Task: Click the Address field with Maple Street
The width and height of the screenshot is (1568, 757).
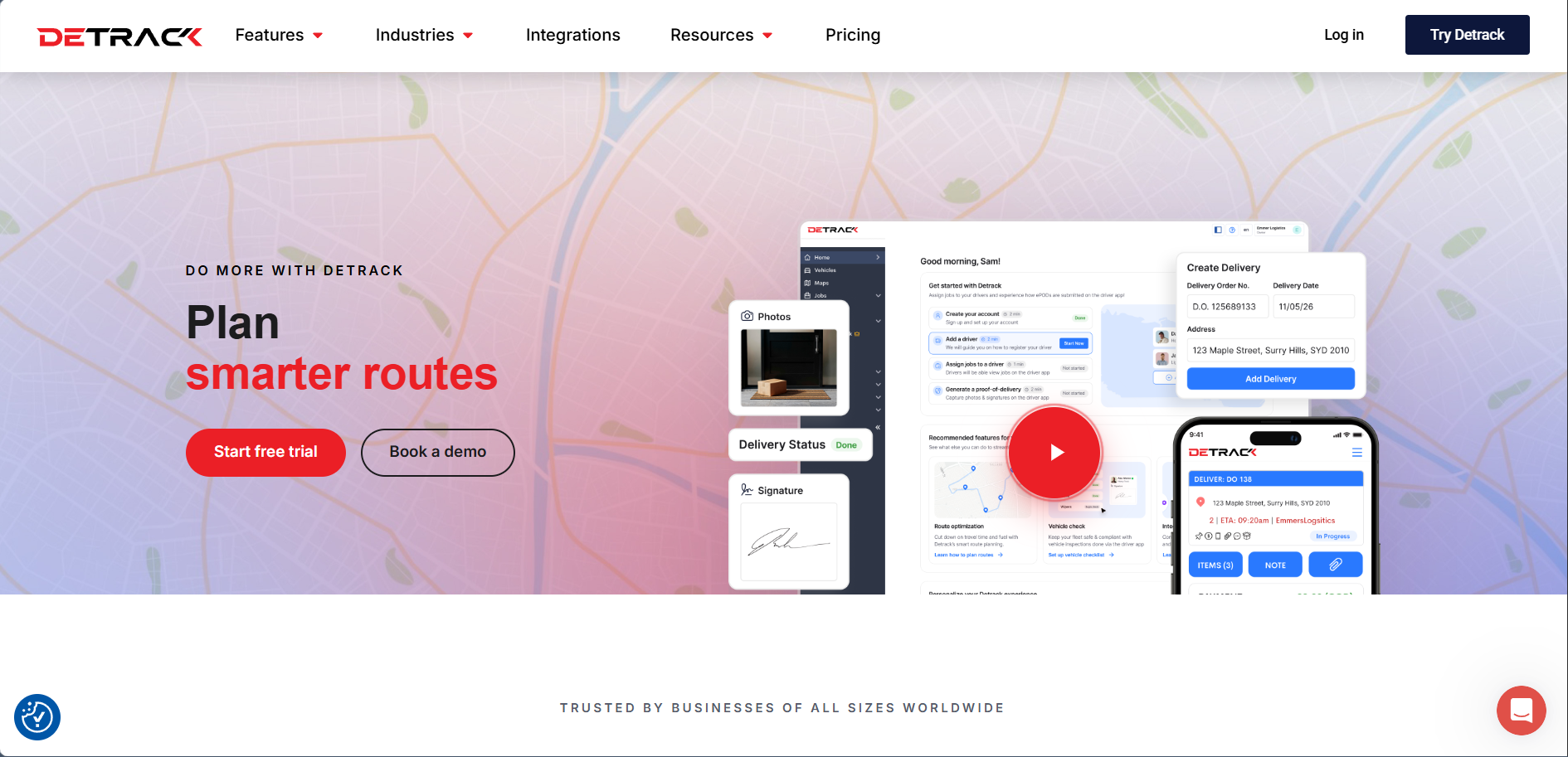Action: tap(1270, 350)
